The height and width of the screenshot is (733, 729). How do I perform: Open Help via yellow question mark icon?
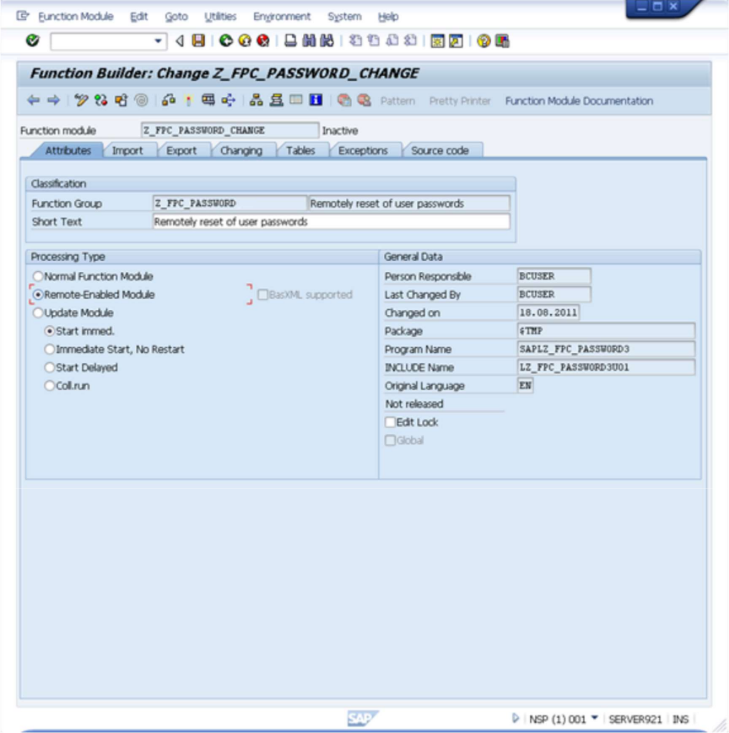click(x=483, y=41)
